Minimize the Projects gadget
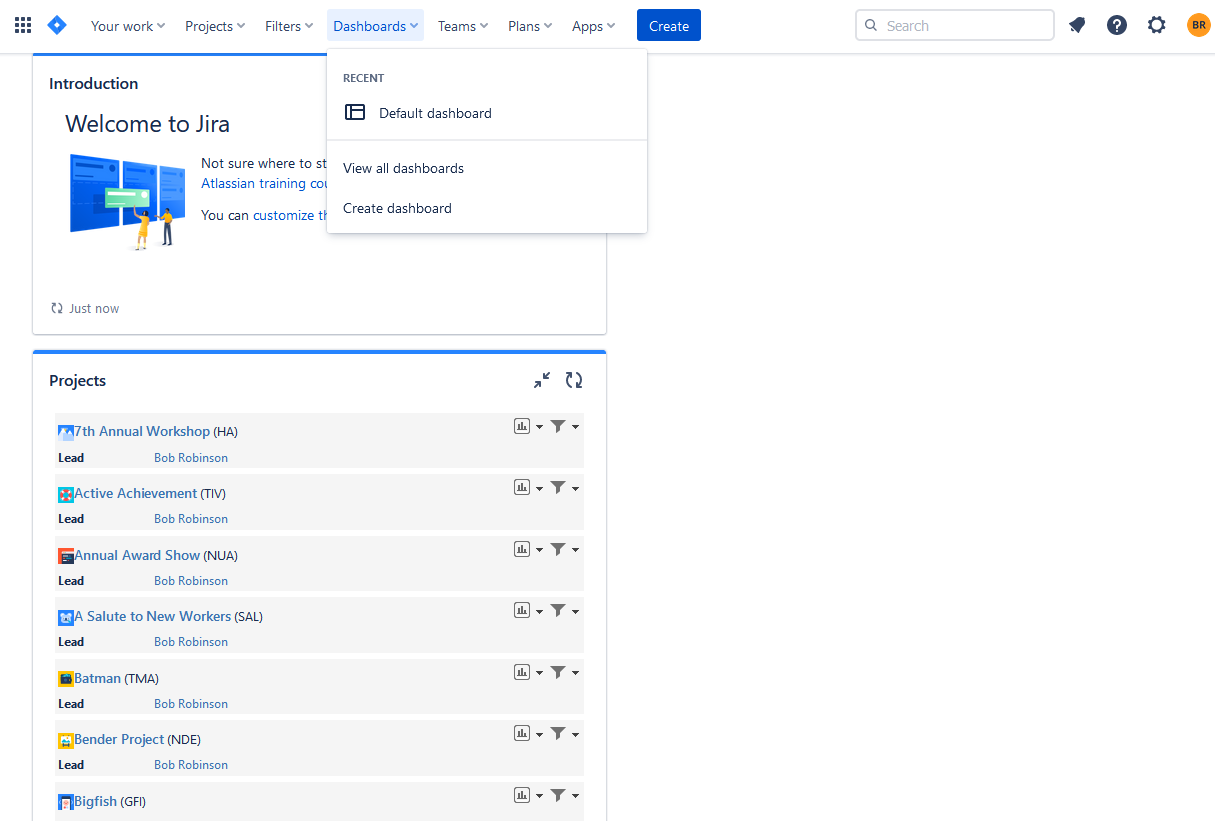 tap(542, 380)
